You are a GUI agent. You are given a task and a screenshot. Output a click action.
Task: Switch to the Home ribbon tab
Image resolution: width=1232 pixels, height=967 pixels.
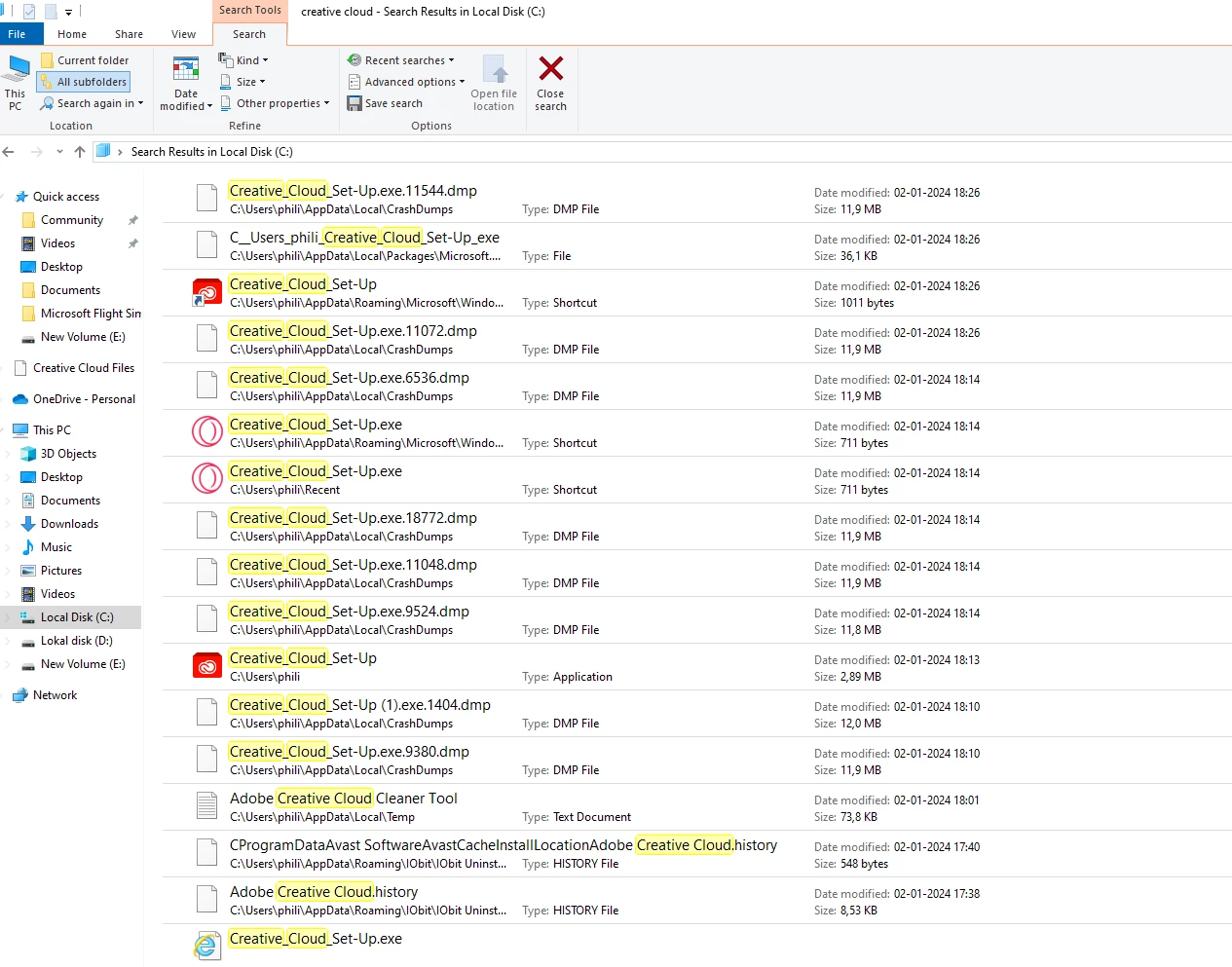coord(72,34)
